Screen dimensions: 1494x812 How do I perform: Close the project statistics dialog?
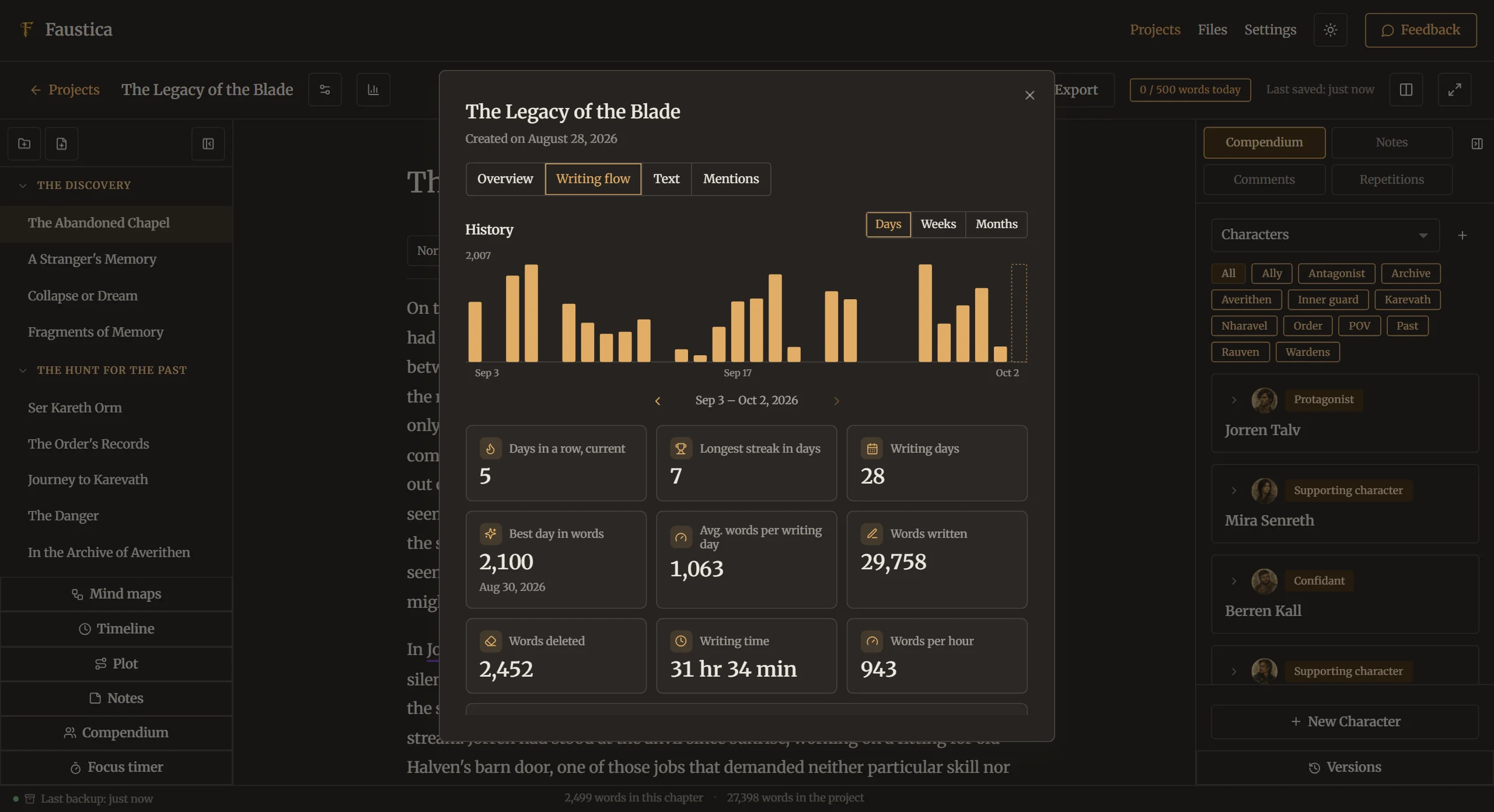tap(1029, 95)
